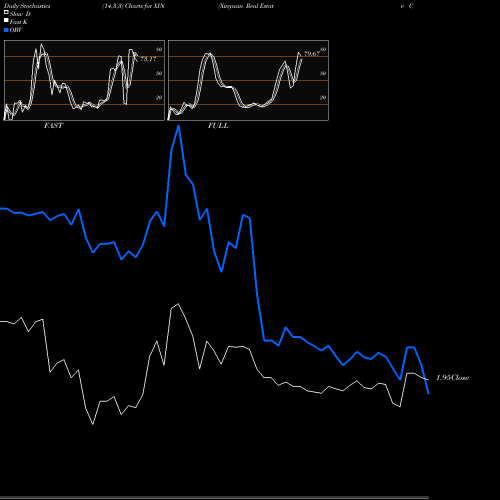500x500 pixels.
Task: Click the blue OBV legend swatch
Action: coord(6,30)
